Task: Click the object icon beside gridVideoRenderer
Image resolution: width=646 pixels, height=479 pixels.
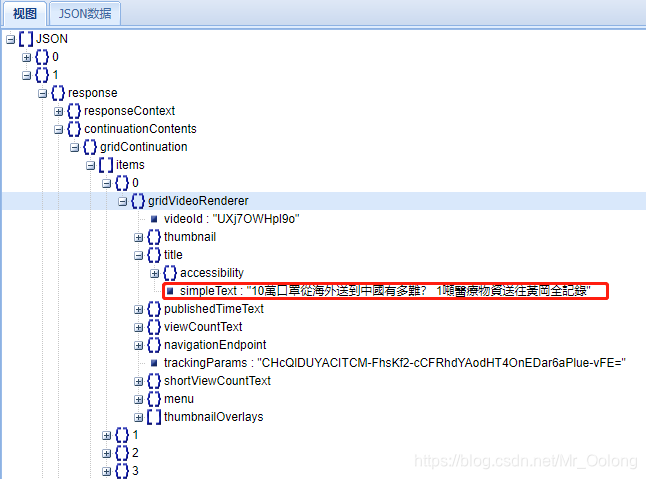Action: 138,201
